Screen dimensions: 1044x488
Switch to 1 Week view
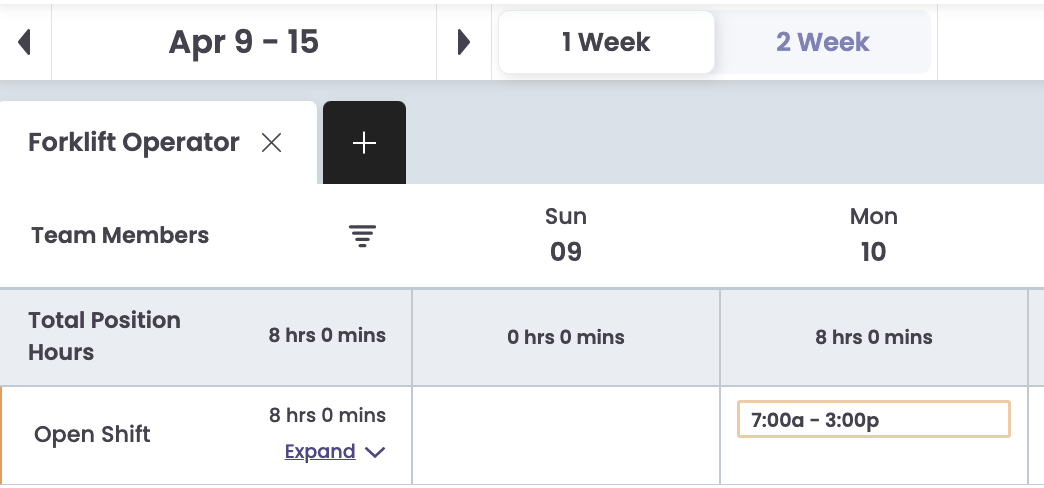click(x=606, y=42)
